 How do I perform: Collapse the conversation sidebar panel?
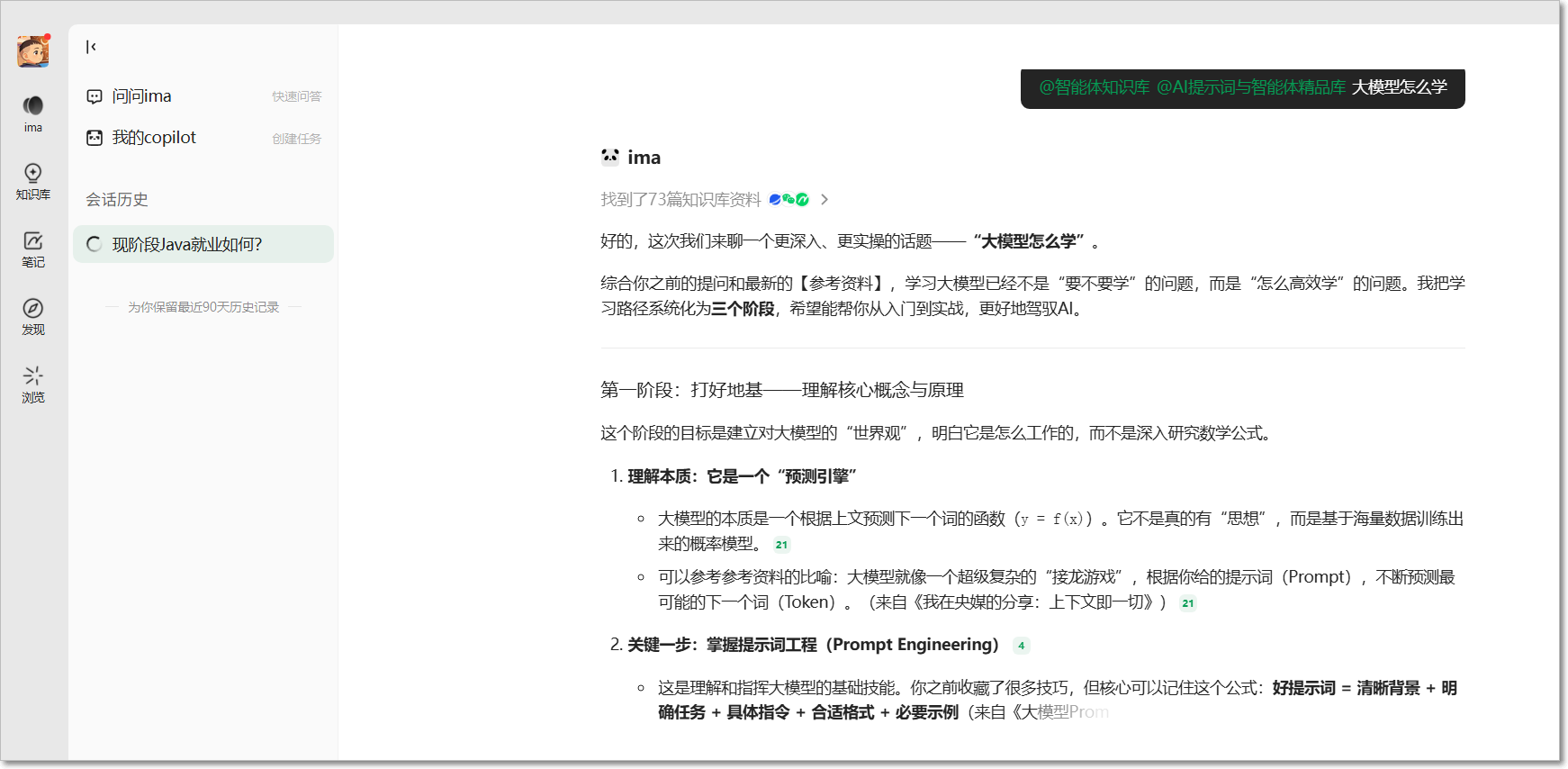(x=91, y=47)
